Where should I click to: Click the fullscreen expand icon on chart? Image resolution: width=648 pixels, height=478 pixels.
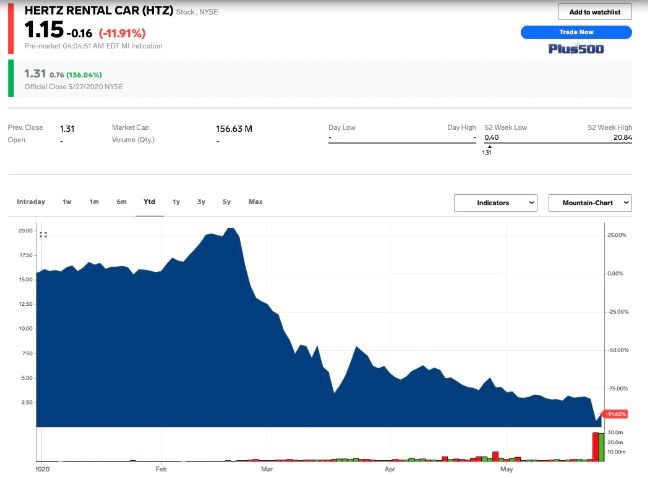[x=43, y=234]
